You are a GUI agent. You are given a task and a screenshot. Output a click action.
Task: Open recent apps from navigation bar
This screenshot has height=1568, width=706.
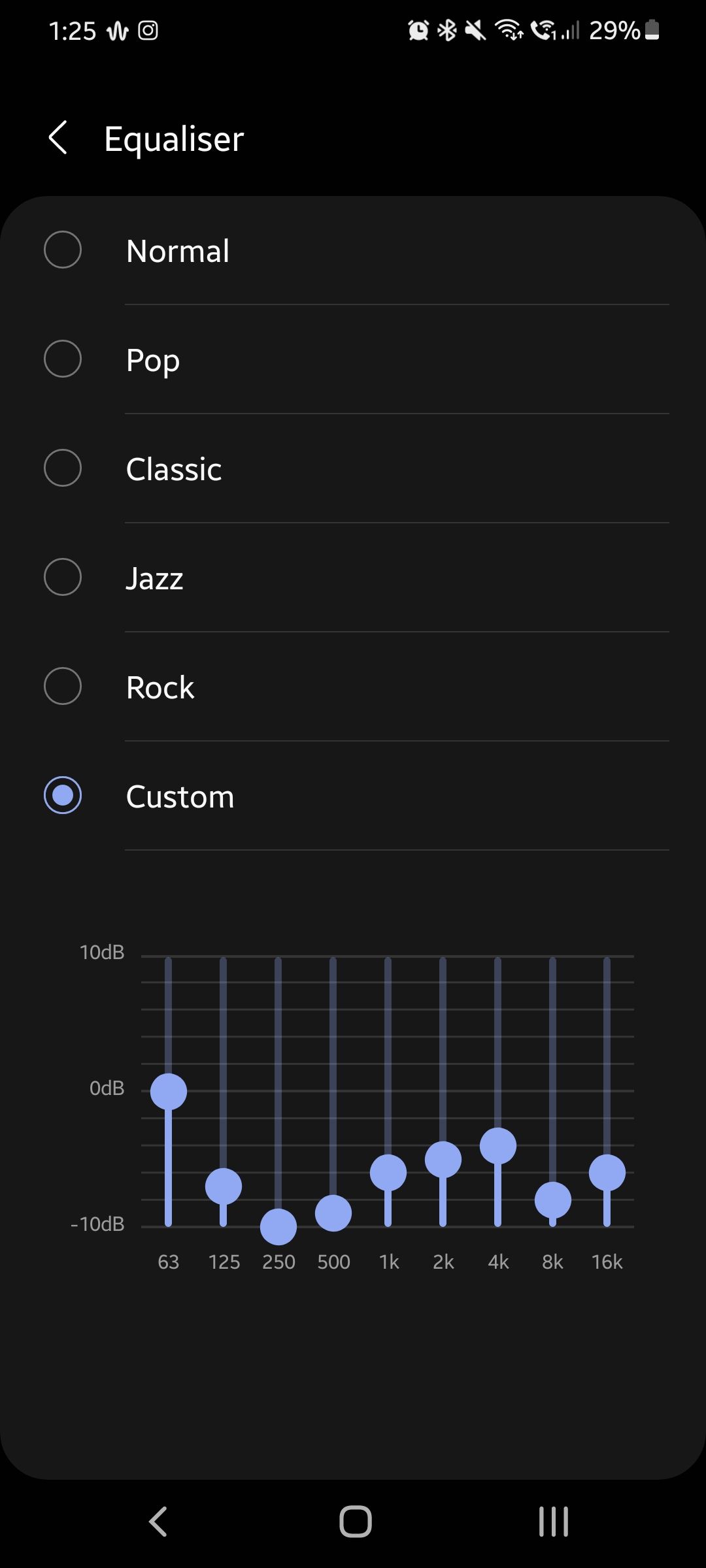[x=553, y=1521]
